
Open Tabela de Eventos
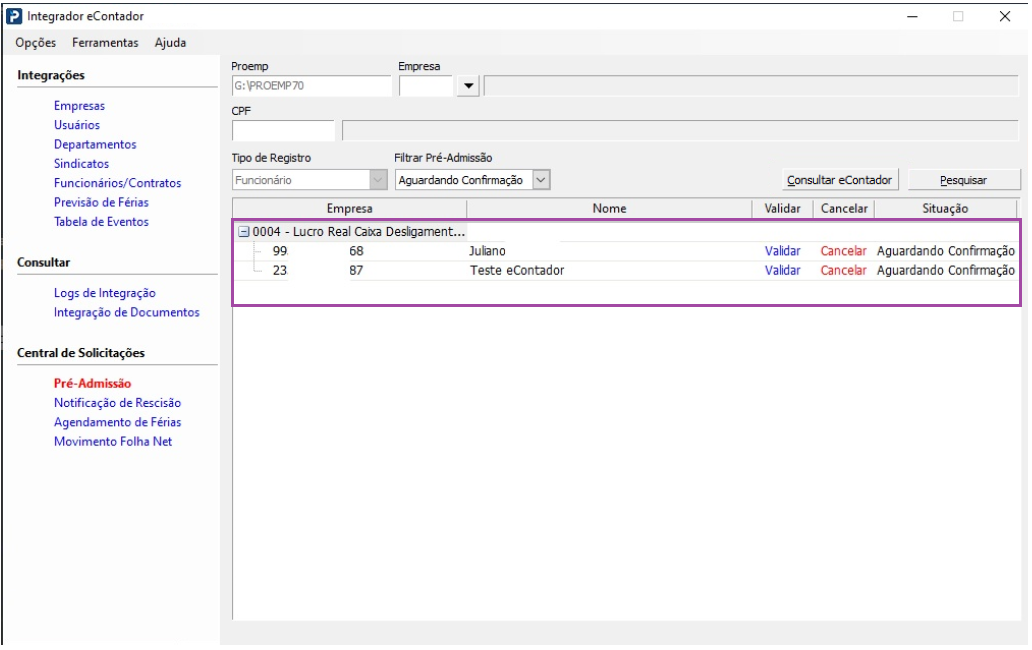click(x=101, y=222)
